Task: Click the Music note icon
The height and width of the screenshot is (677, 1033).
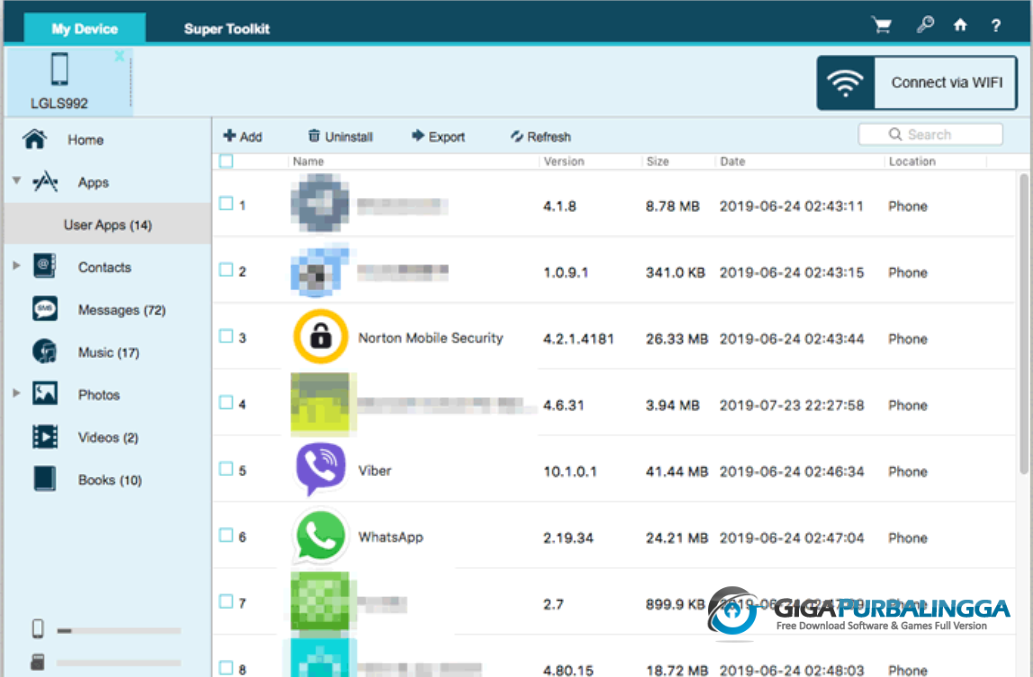Action: pyautogui.click(x=45, y=351)
